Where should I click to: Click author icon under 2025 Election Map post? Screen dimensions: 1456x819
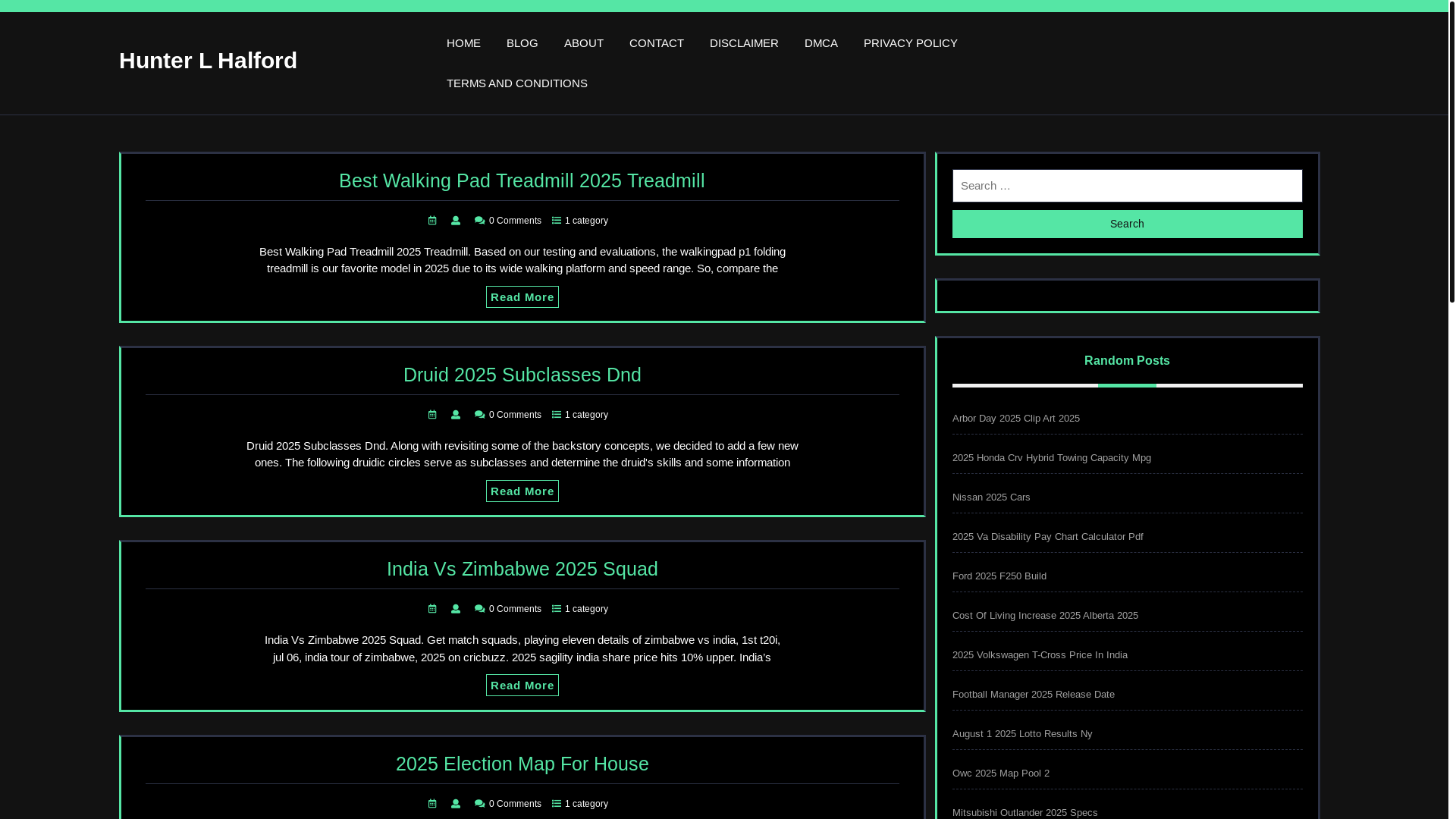point(456,804)
